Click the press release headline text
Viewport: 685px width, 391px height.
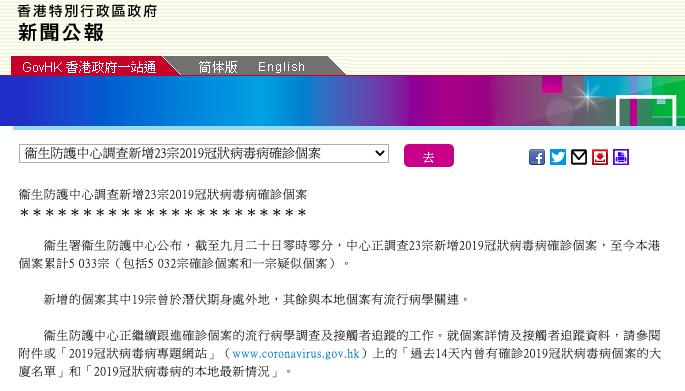163,195
